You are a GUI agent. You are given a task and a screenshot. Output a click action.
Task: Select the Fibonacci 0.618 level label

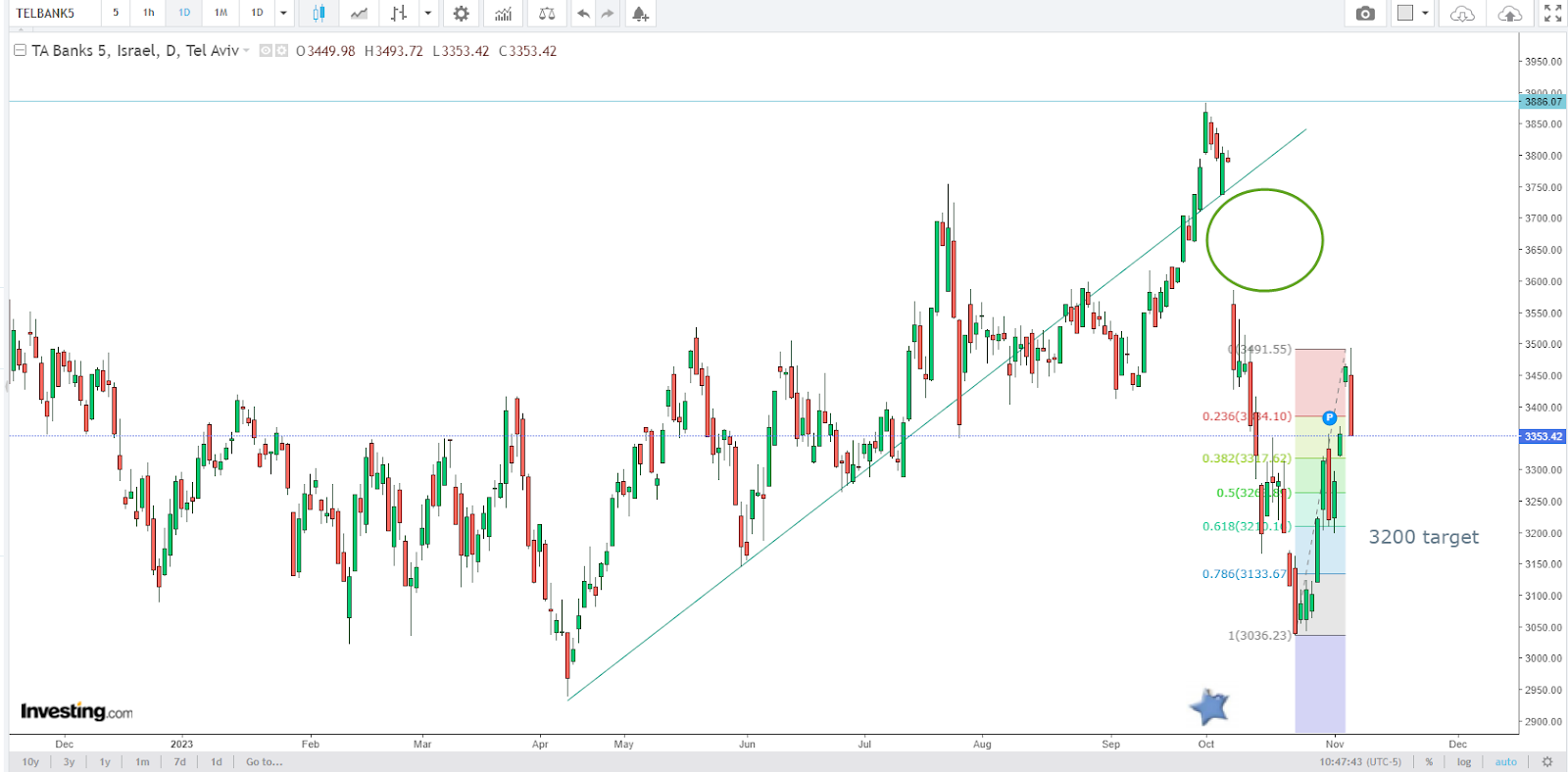(1247, 526)
